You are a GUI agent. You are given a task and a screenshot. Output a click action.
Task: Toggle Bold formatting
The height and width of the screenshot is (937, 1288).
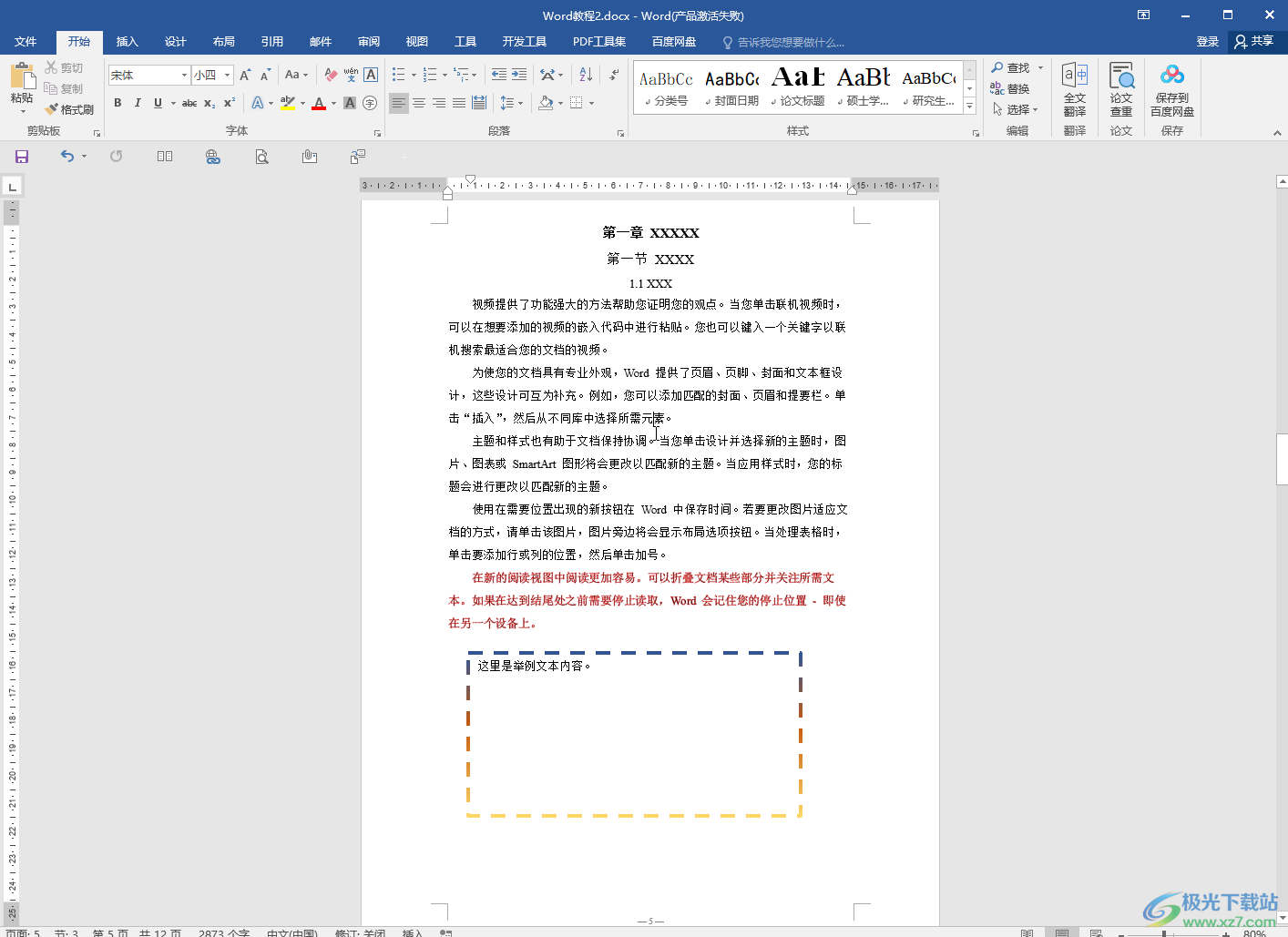coord(118,103)
